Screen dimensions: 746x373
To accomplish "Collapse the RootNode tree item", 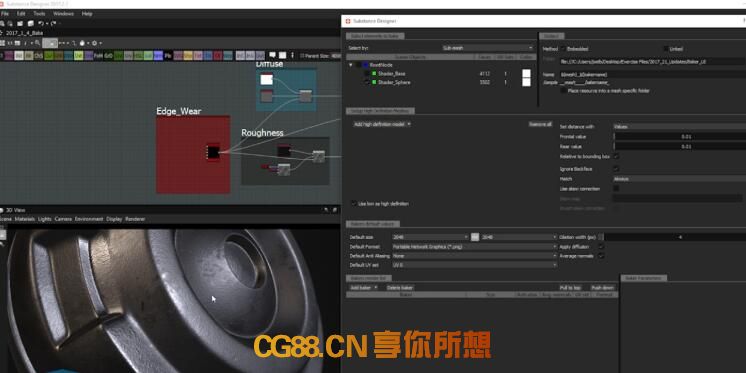I will click(351, 65).
